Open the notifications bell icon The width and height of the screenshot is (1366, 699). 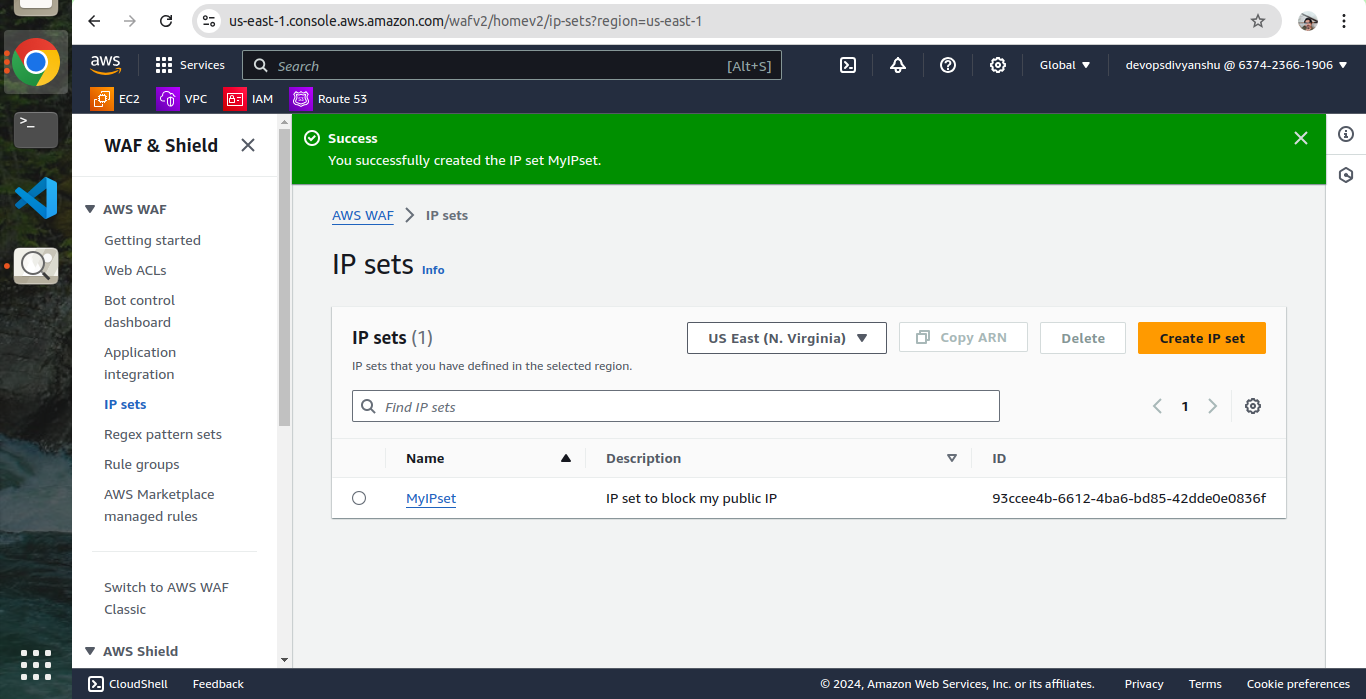[x=897, y=65]
